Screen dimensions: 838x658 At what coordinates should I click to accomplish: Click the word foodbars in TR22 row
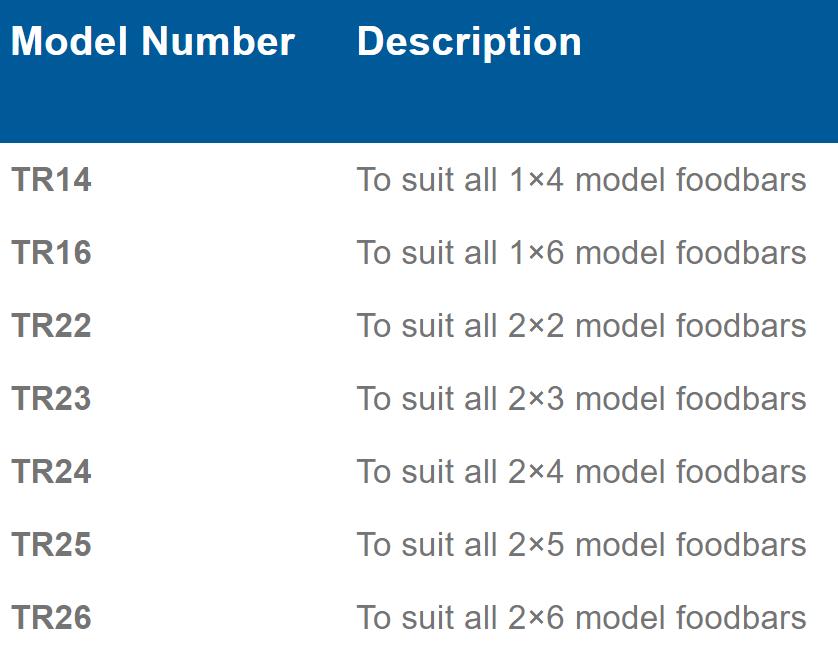[741, 327]
